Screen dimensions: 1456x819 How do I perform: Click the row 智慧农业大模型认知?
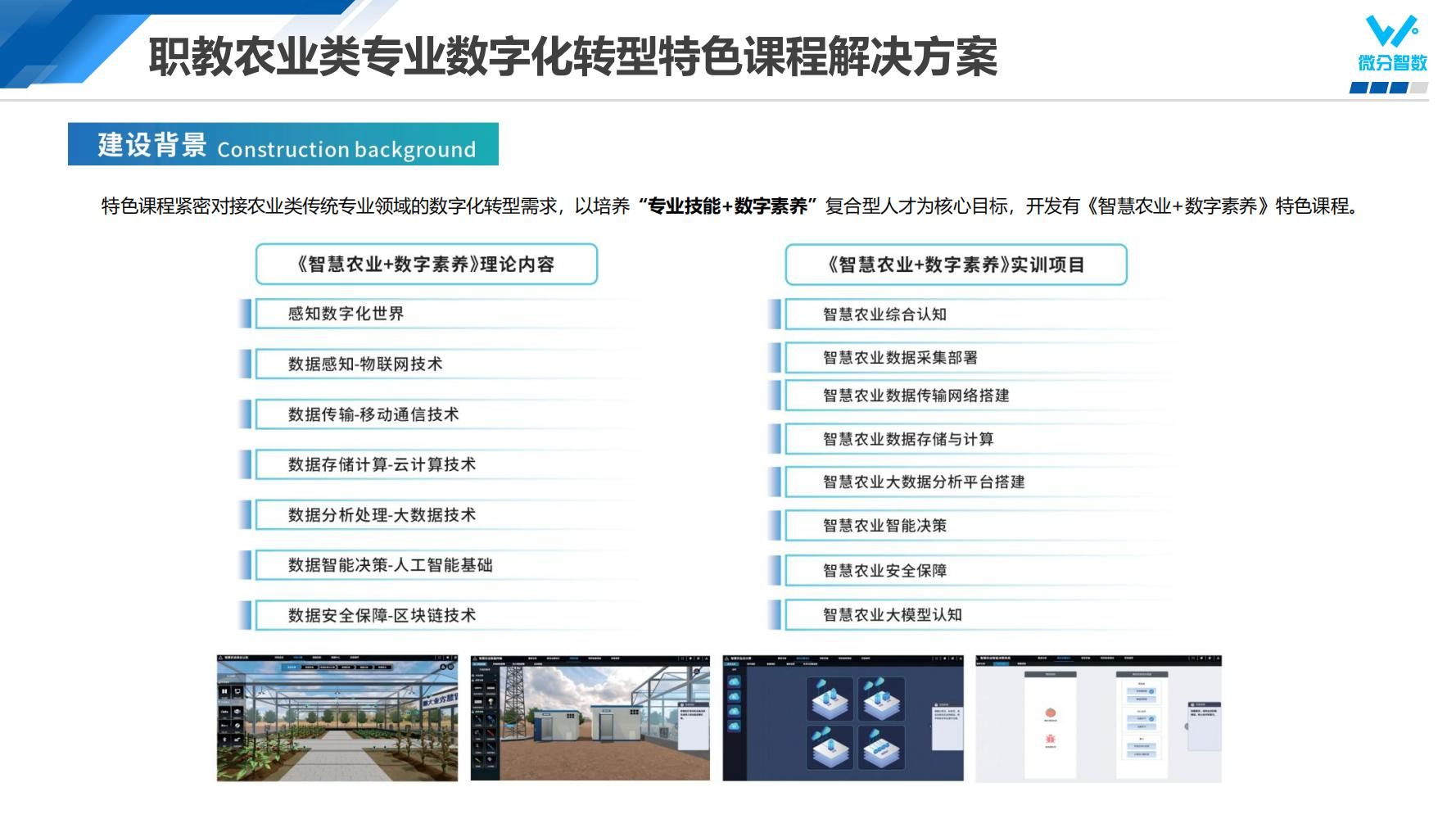coord(970,614)
